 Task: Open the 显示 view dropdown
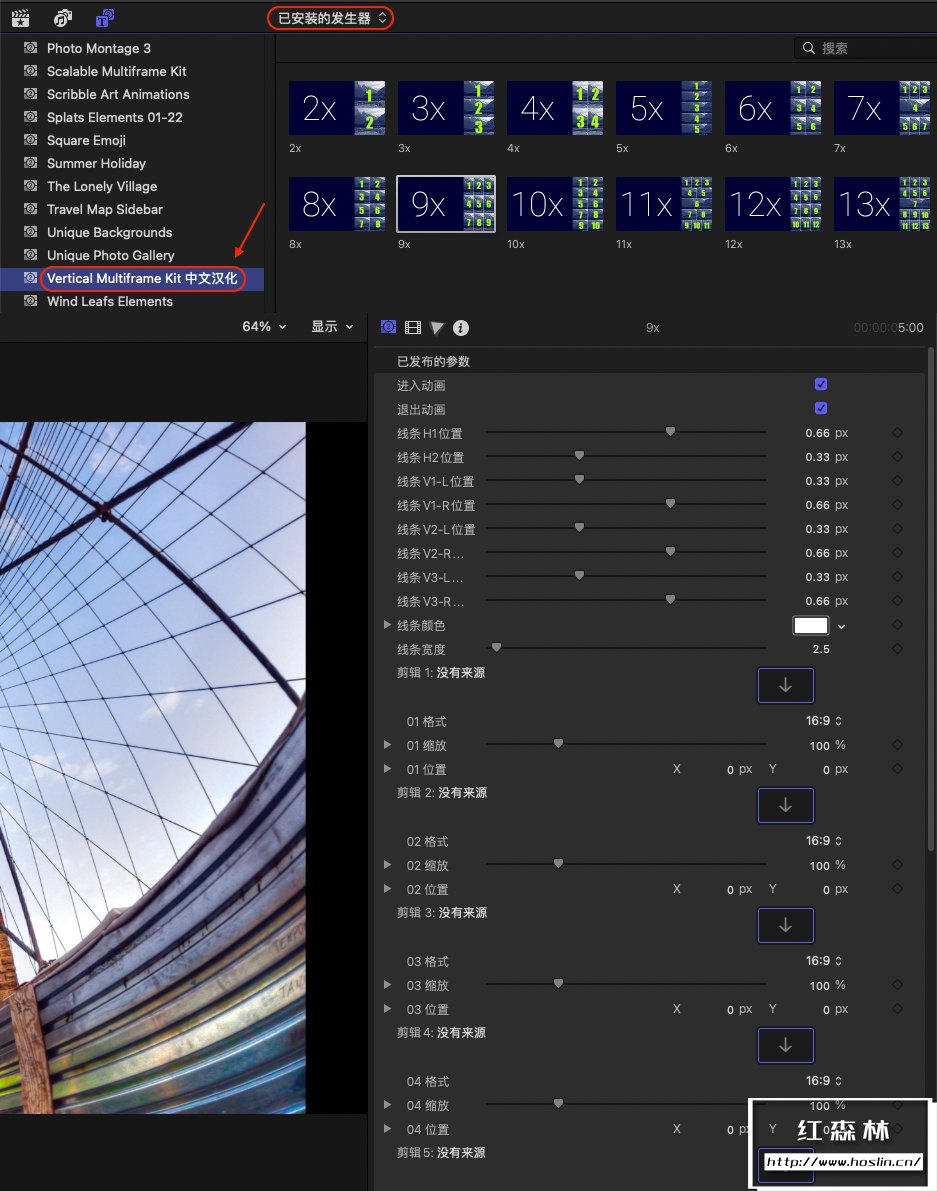[333, 327]
